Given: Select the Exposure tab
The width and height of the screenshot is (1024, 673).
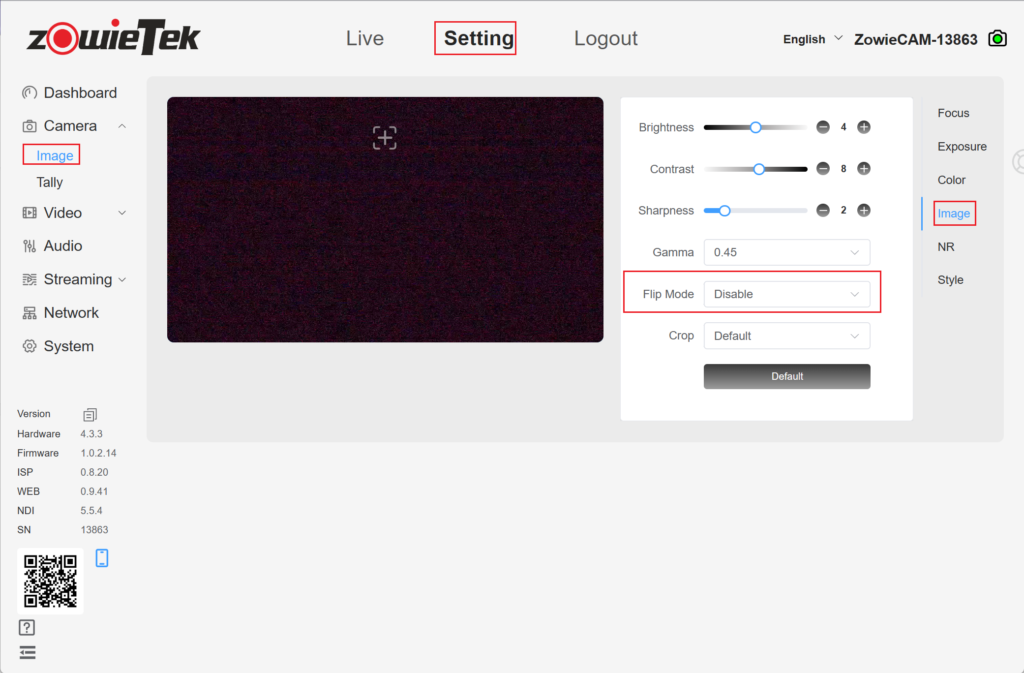Looking at the screenshot, I should tap(962, 146).
